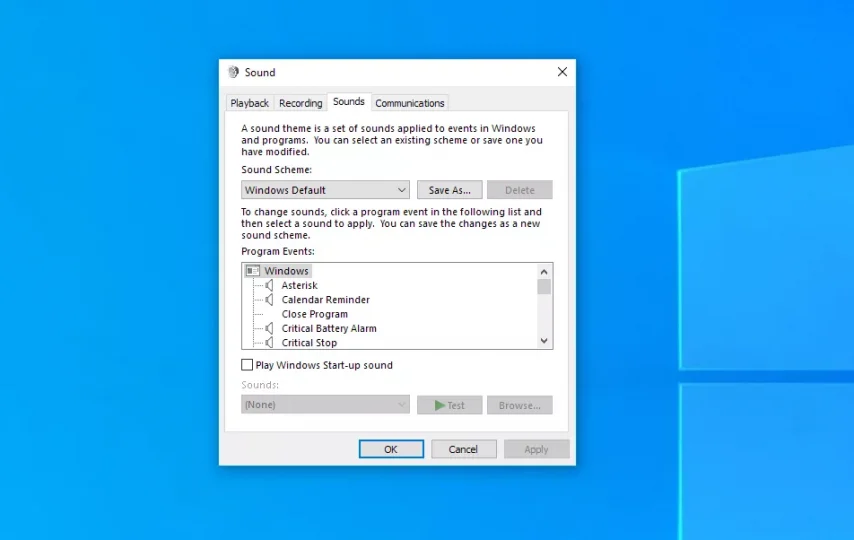Click the speaker icon beside Critical Stop
Screen dimensions: 854x540
269,343
